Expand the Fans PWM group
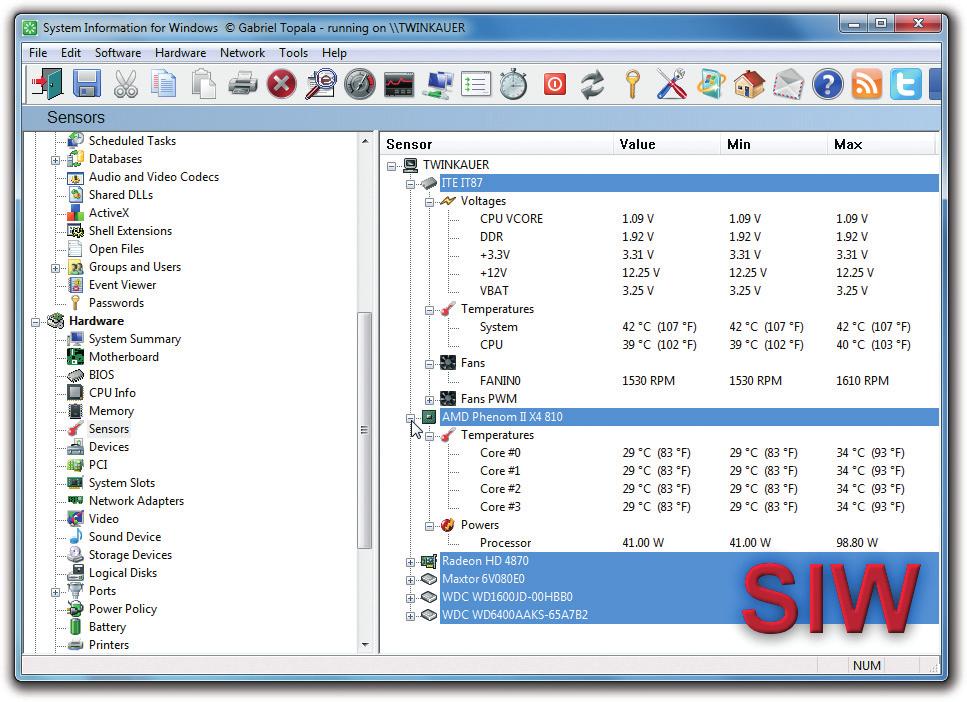This screenshot has height=702, width=967. tap(430, 400)
